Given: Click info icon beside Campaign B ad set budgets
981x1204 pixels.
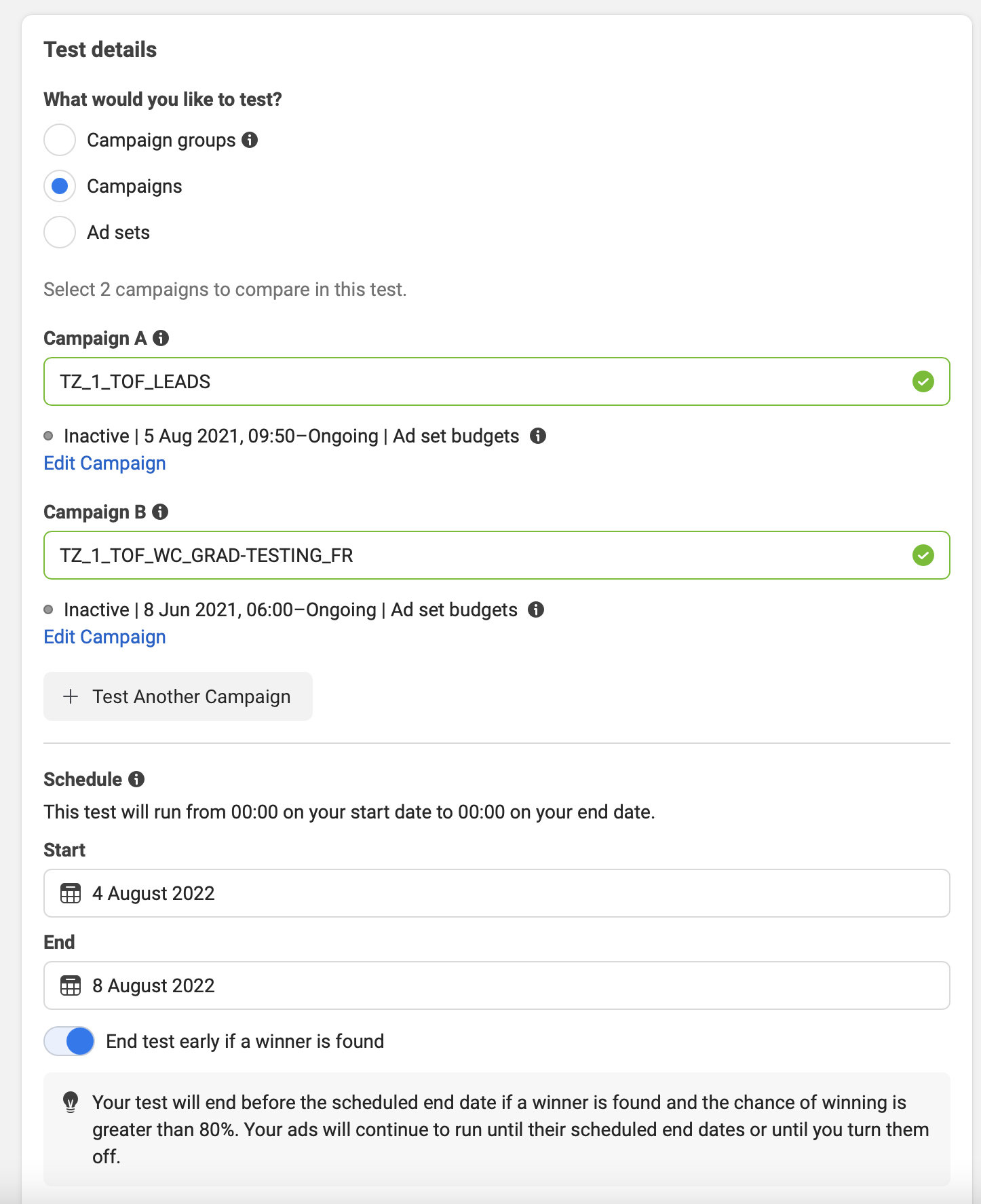Looking at the screenshot, I should point(536,609).
